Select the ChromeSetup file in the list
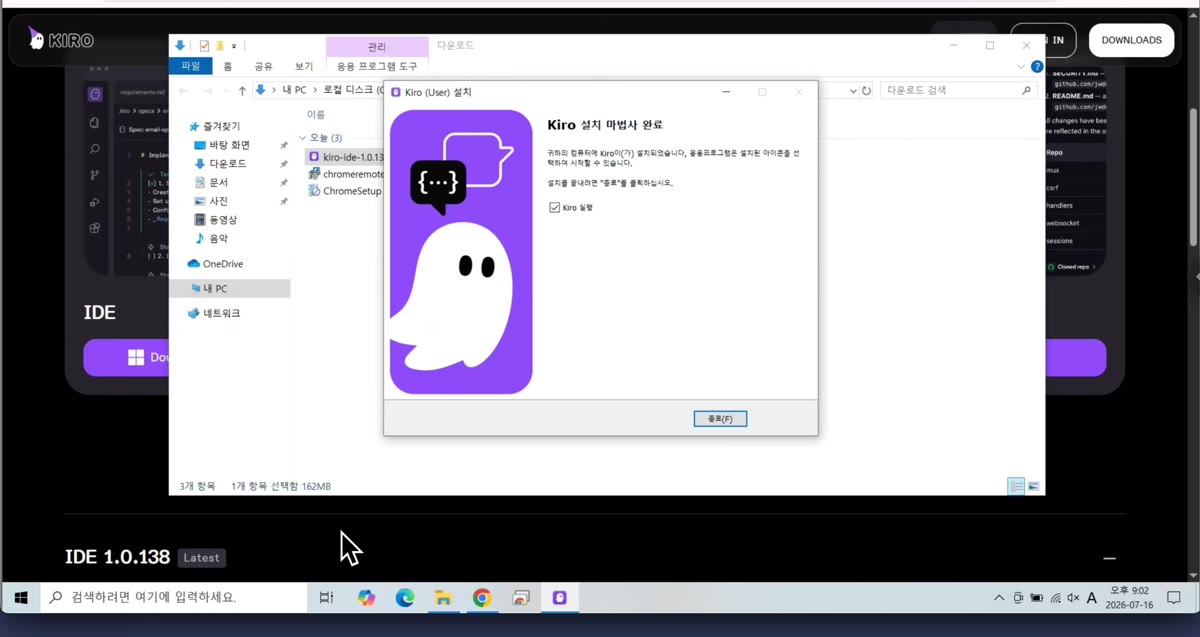The width and height of the screenshot is (1200, 637). pos(345,191)
